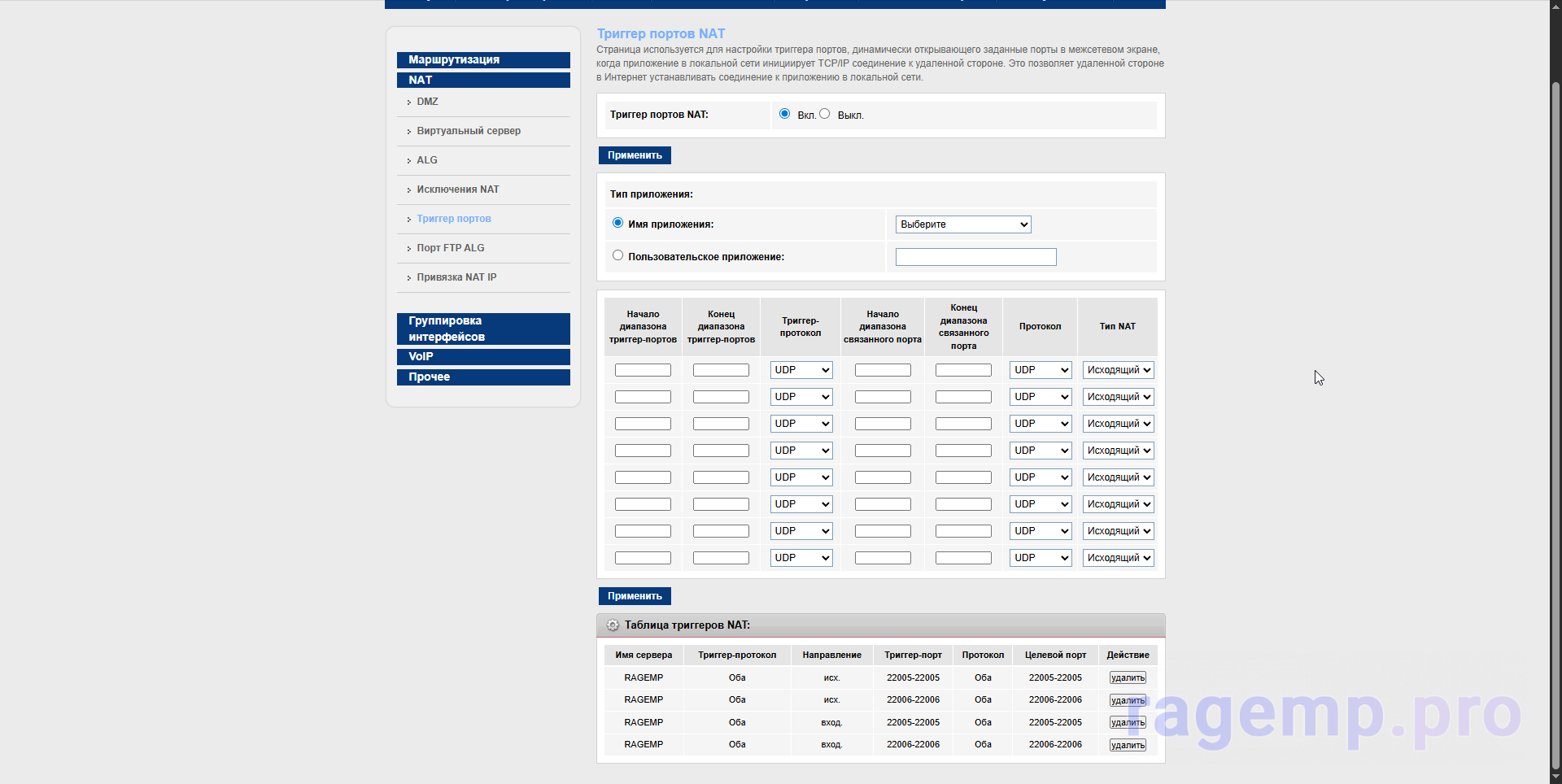Screen dimensions: 1562x784
Task: Click the Тип NAT column header
Action: [1118, 326]
